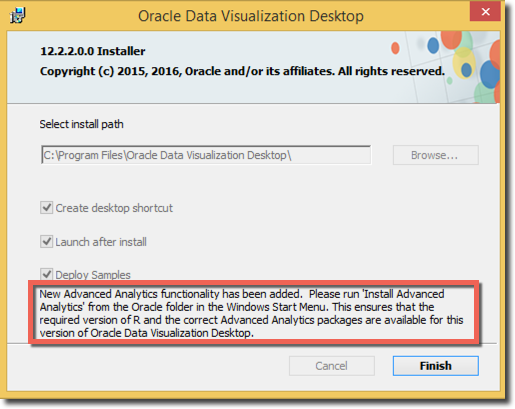Focus the install path text field
The width and height of the screenshot is (515, 409).
click(x=206, y=155)
